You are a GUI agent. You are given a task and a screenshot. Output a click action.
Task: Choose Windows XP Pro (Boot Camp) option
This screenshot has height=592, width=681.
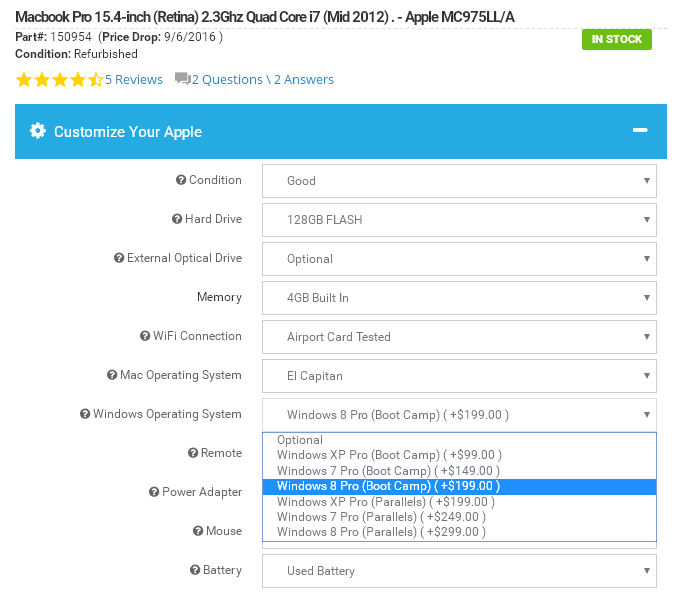click(459, 455)
